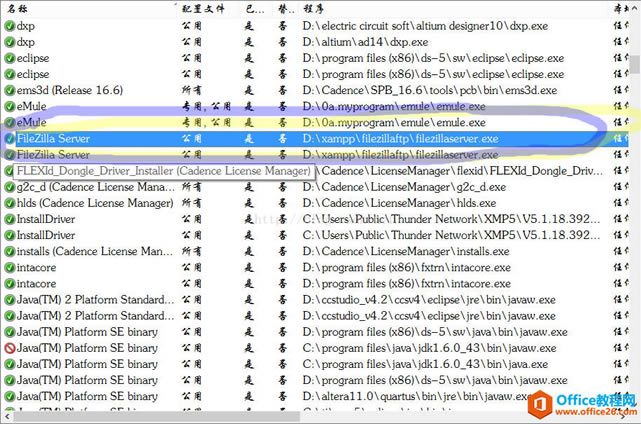
Task: Click icon of Java rule with altera11.0 path
Action: pyautogui.click(x=10, y=396)
